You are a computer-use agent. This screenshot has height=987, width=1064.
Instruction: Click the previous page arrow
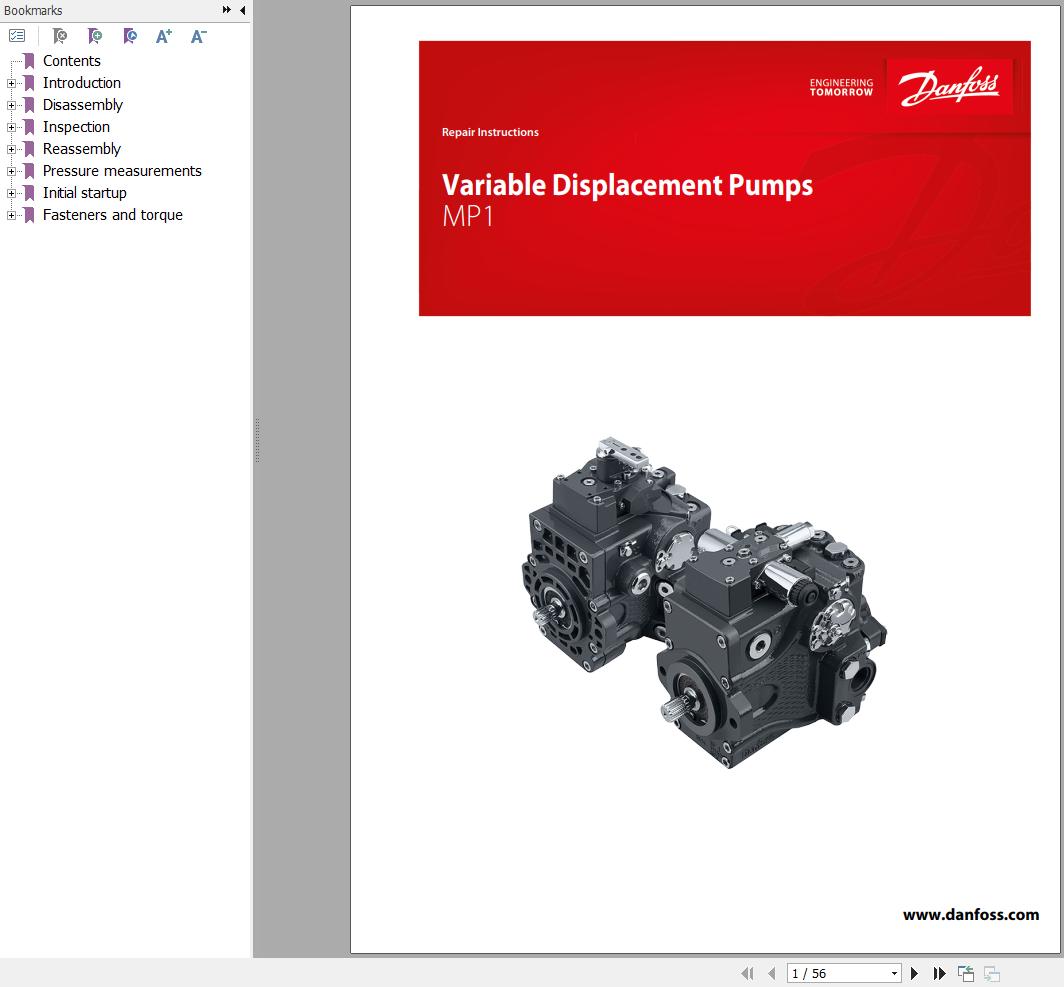(771, 973)
